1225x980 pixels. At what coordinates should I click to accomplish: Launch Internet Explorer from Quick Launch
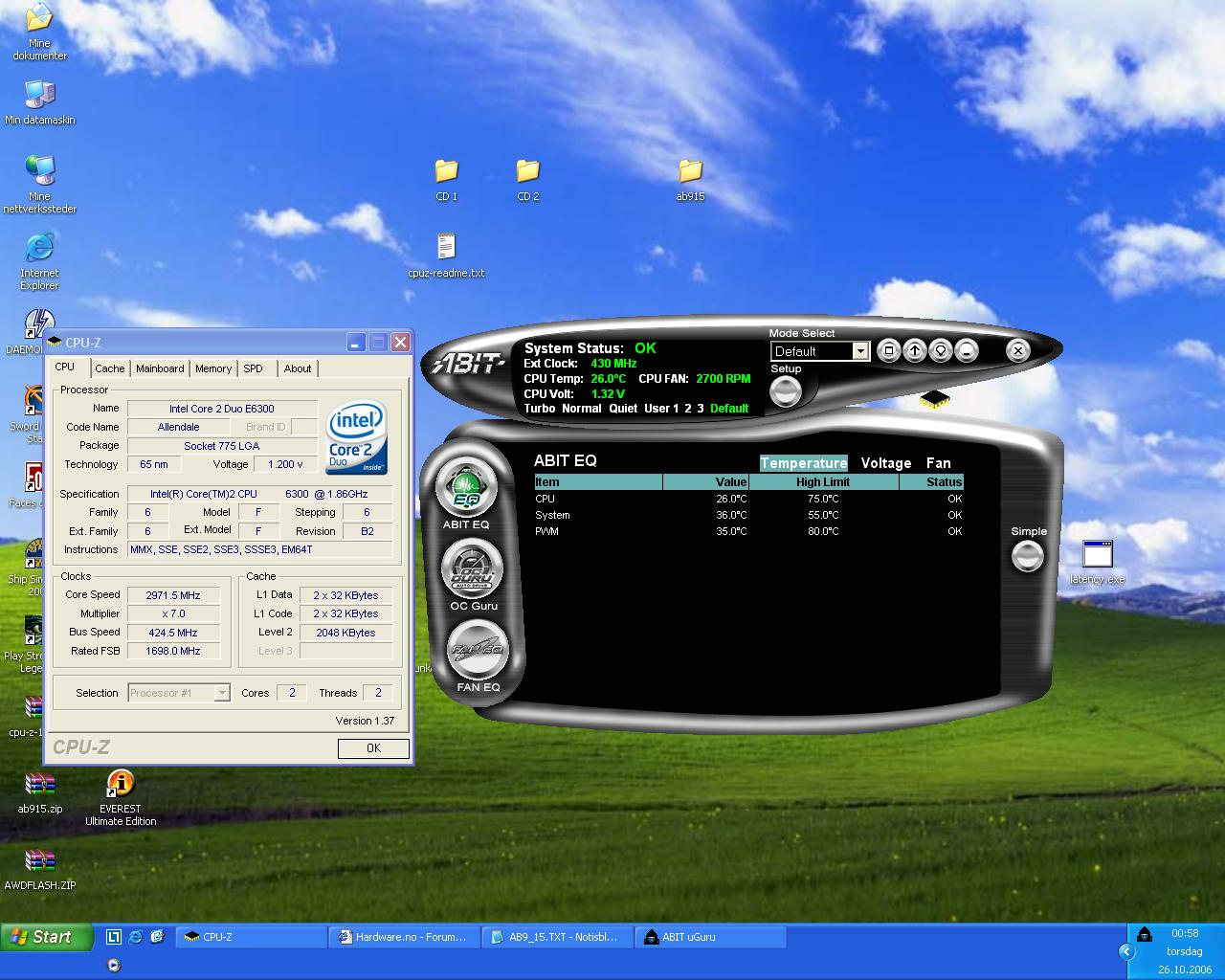(x=135, y=937)
